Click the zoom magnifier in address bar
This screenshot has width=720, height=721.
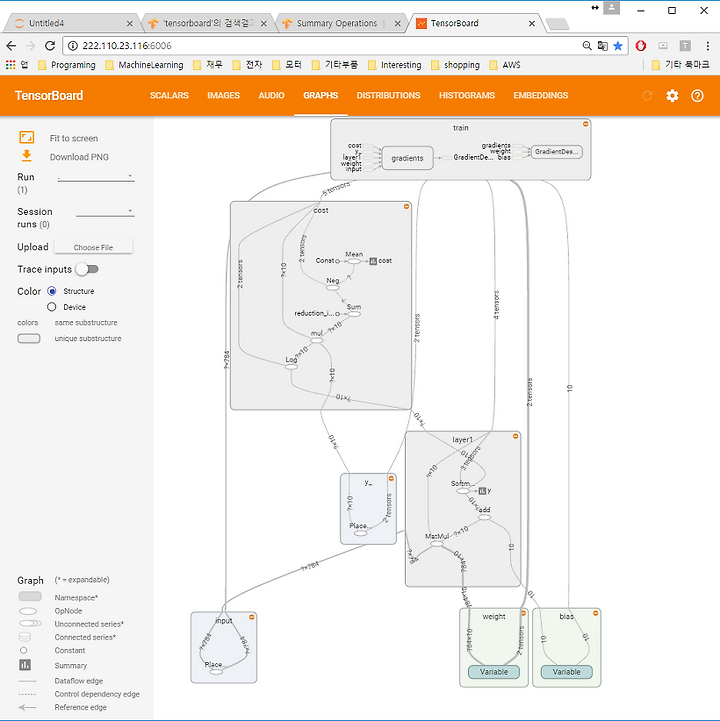587,46
